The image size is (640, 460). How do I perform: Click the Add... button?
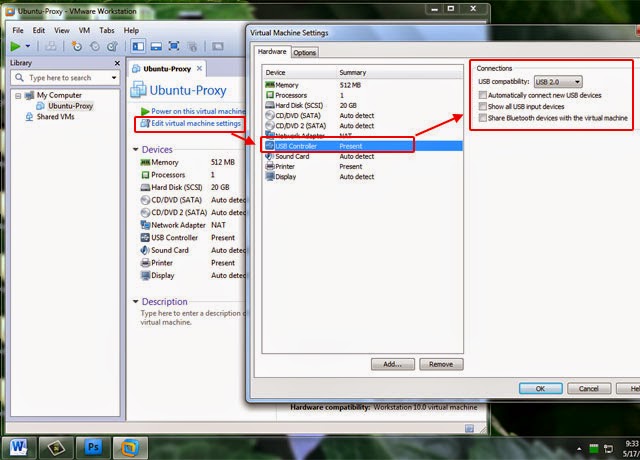pos(393,364)
